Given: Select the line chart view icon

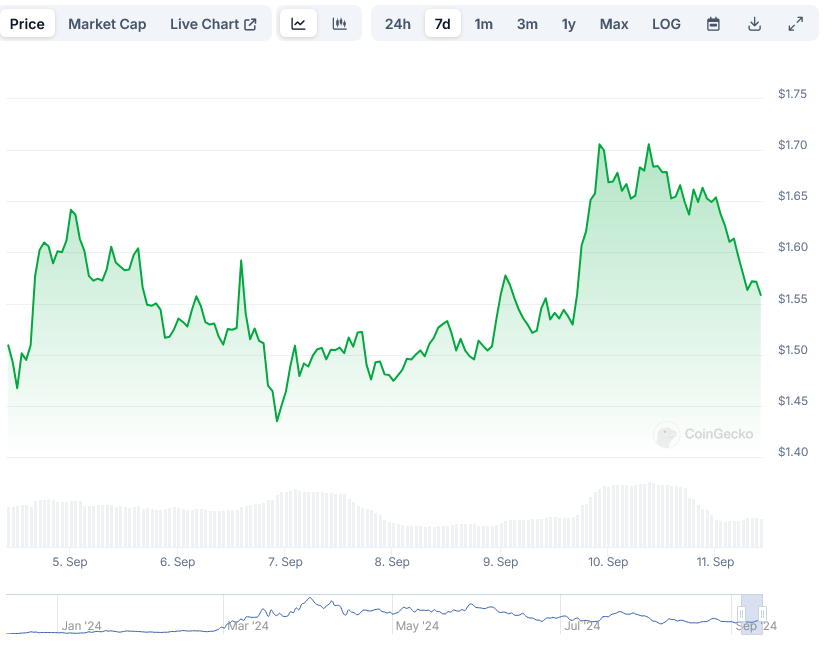Looking at the screenshot, I should (298, 24).
